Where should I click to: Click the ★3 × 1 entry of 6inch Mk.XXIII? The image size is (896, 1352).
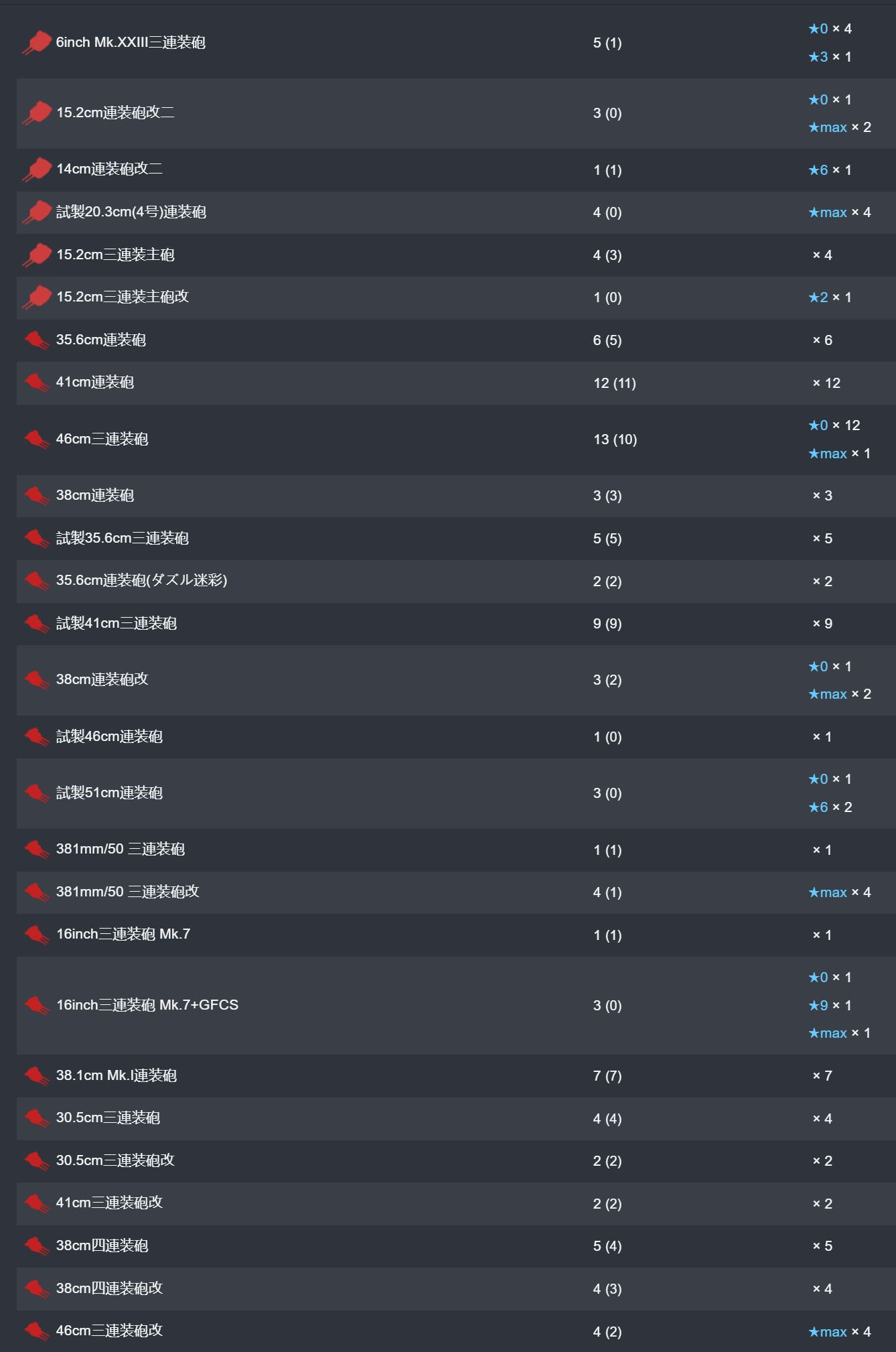[x=830, y=57]
